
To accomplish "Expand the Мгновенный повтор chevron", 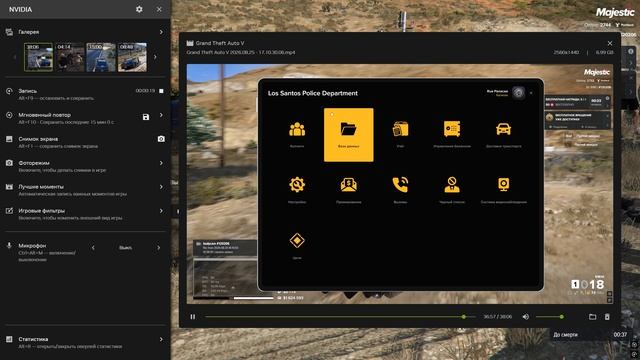I will click(161, 115).
